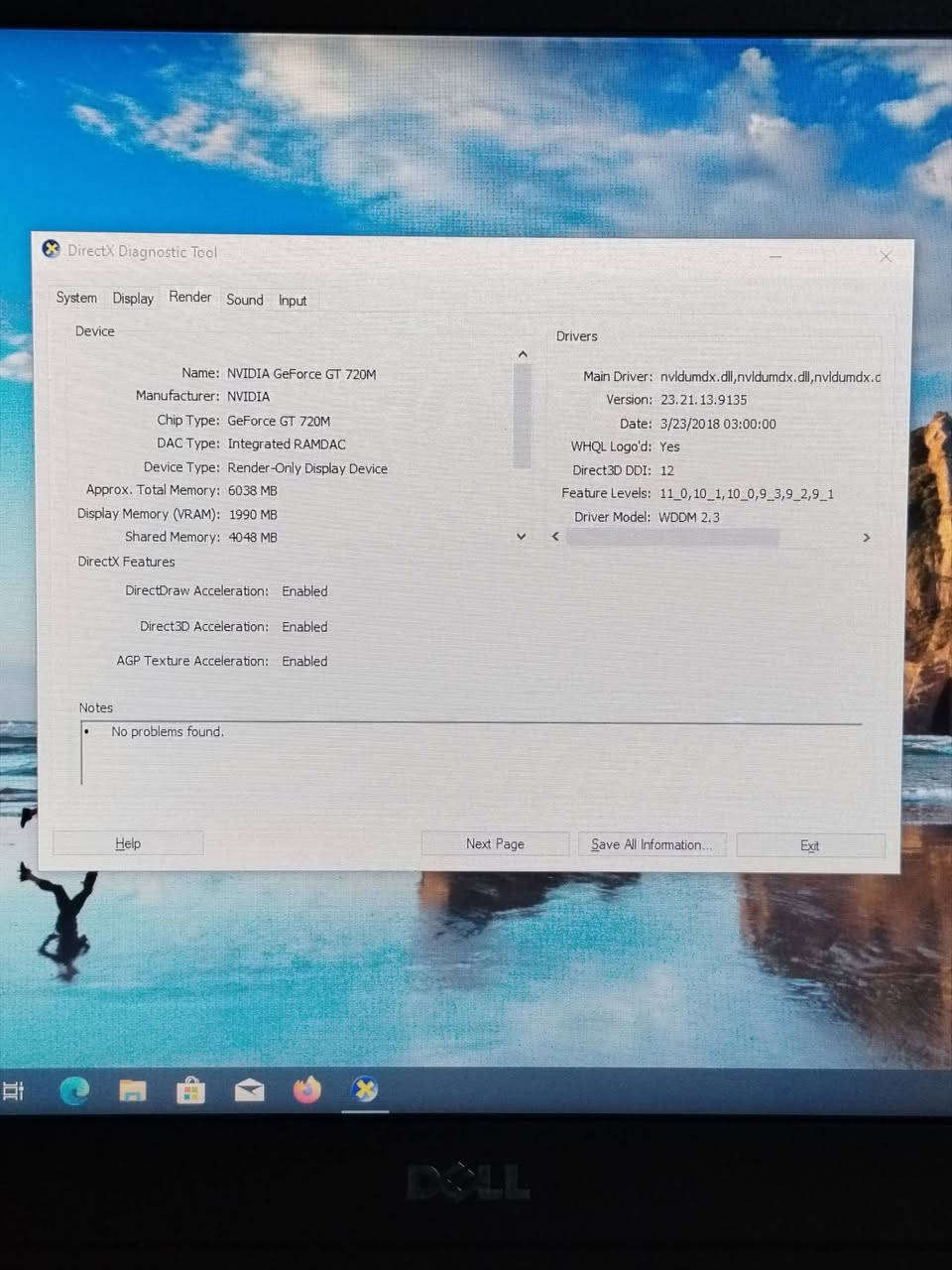Click the DirectX icon in the title bar
Image resolution: width=952 pixels, height=1270 pixels.
[x=52, y=249]
